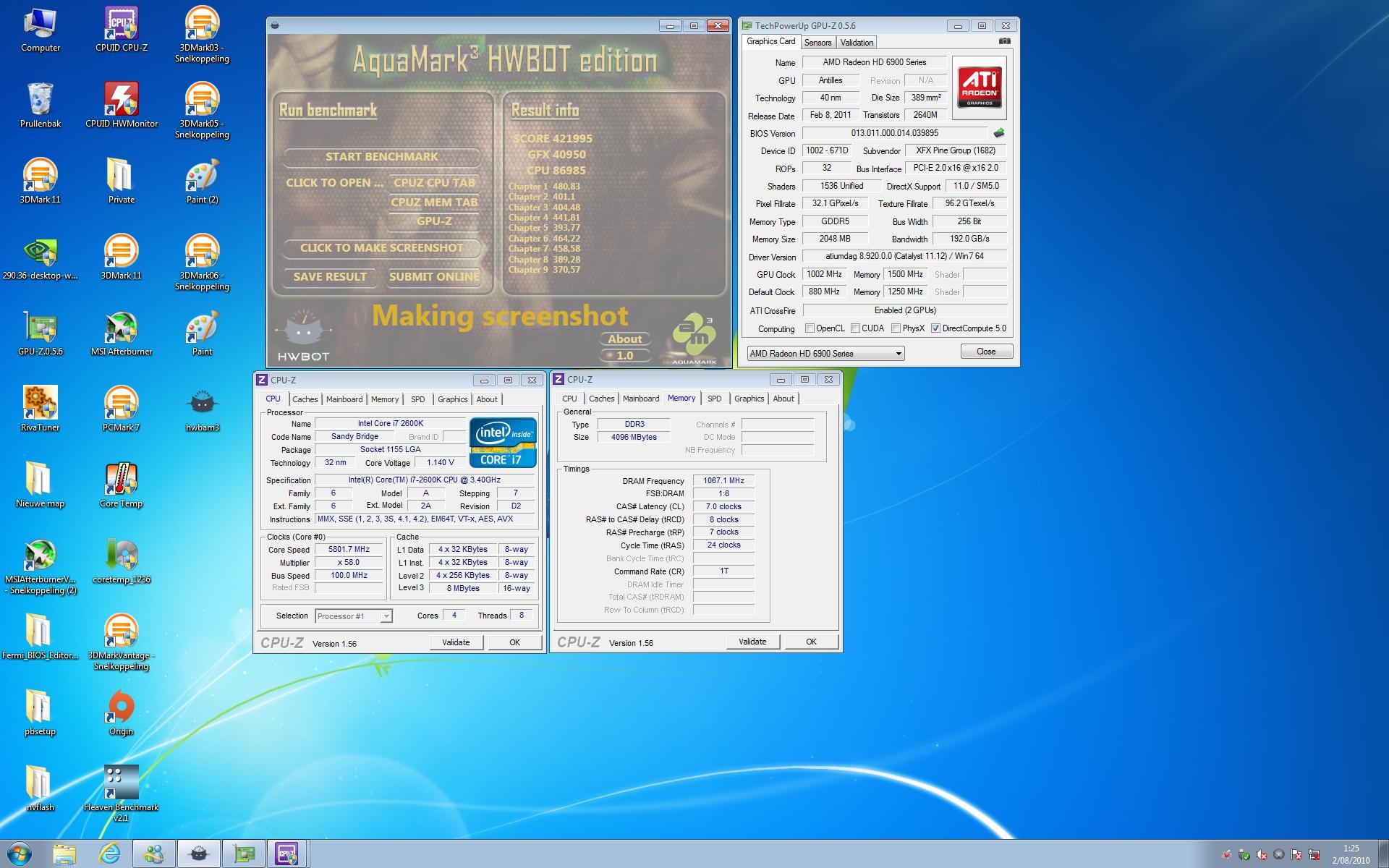1389x868 pixels.
Task: Click CLICK TO MAKE SCREENSHOT button
Action: [x=381, y=248]
